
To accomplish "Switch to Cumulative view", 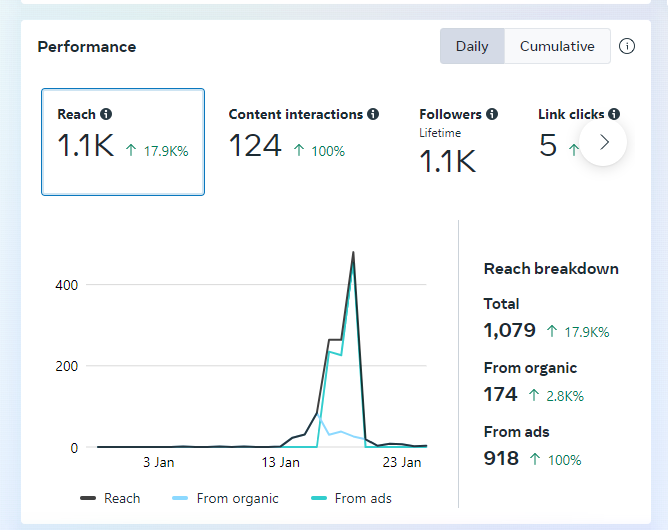I will [557, 46].
